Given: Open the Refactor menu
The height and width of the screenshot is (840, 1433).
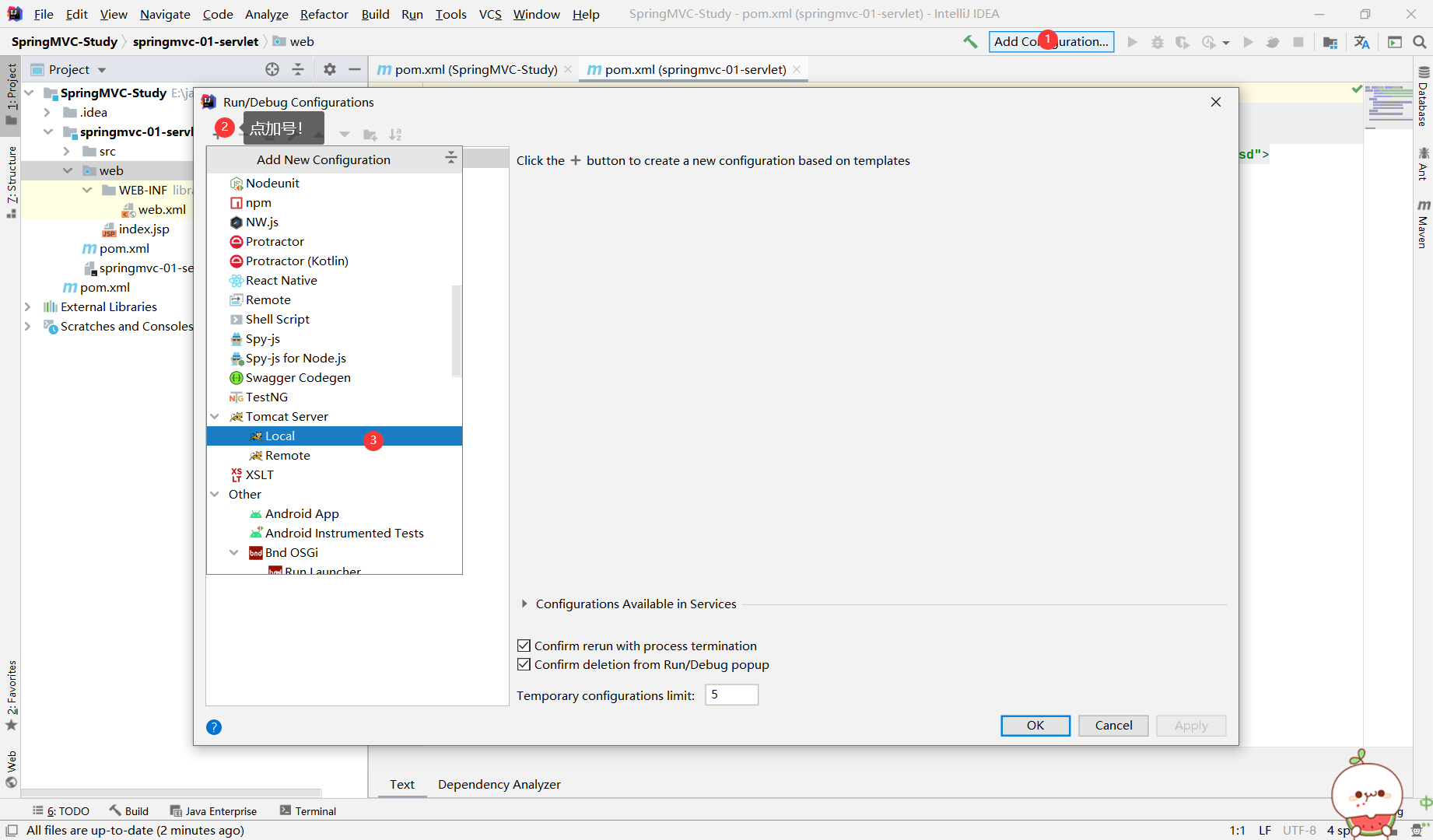Looking at the screenshot, I should coord(324,14).
